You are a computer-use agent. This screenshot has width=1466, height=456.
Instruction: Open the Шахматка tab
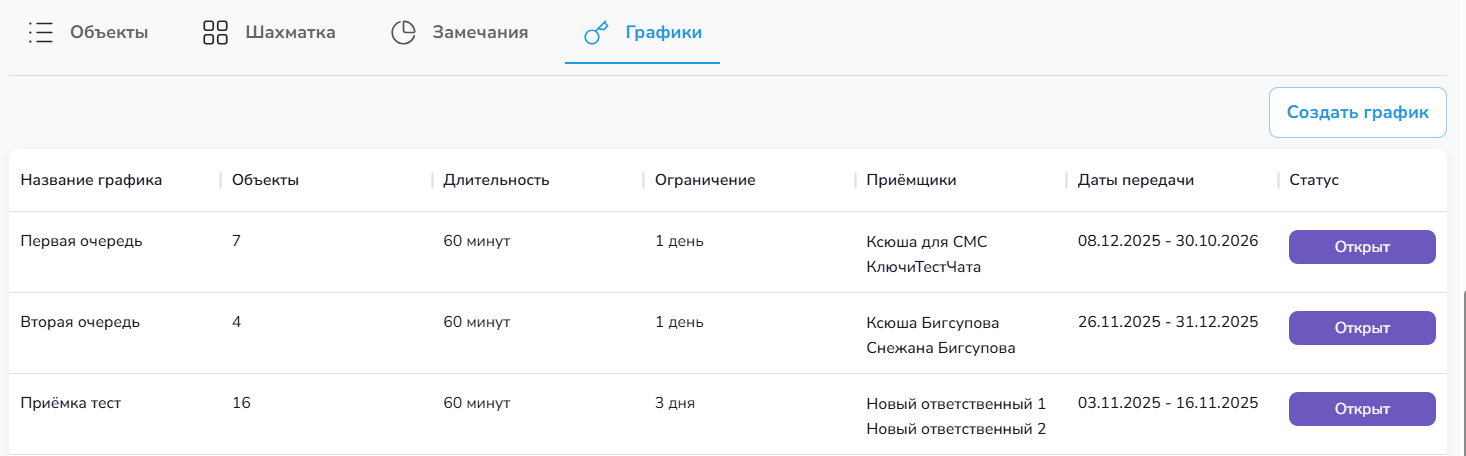(290, 32)
